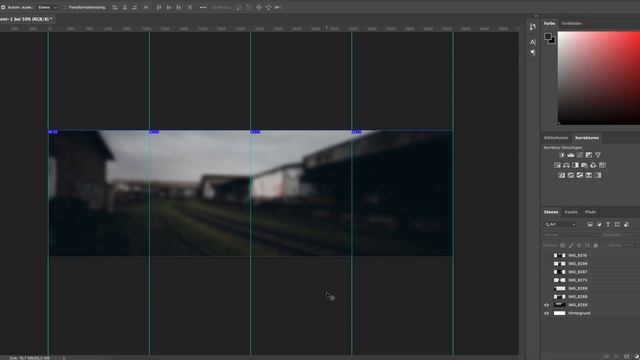
Task: Align top edges in options bar
Action: pyautogui.click(x=159, y=7)
